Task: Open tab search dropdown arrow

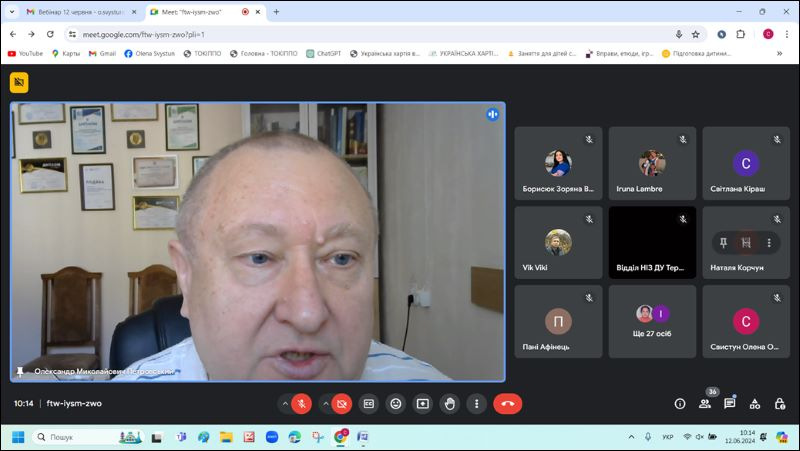Action: [12, 12]
